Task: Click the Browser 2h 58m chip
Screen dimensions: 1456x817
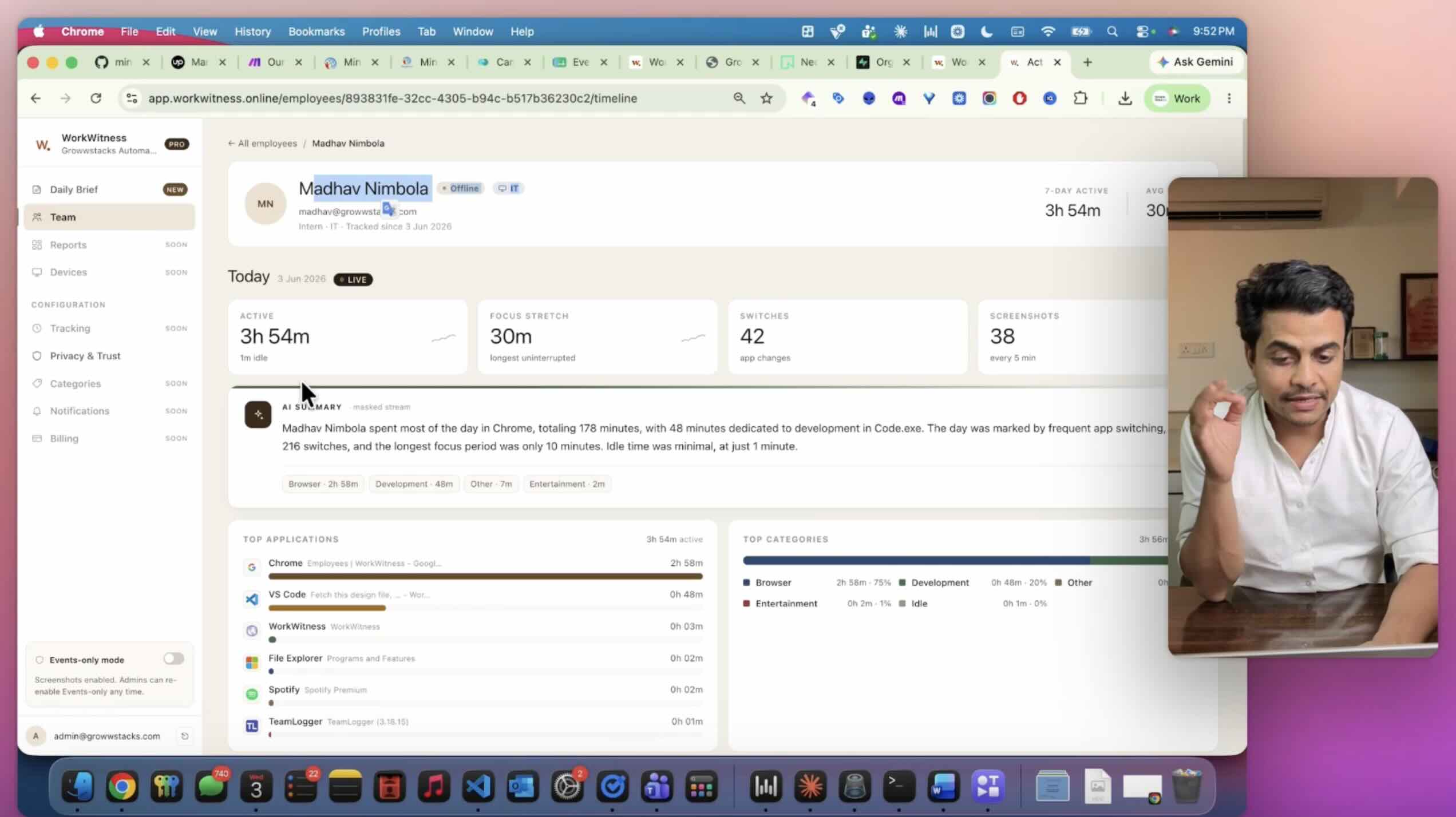Action: tap(323, 484)
